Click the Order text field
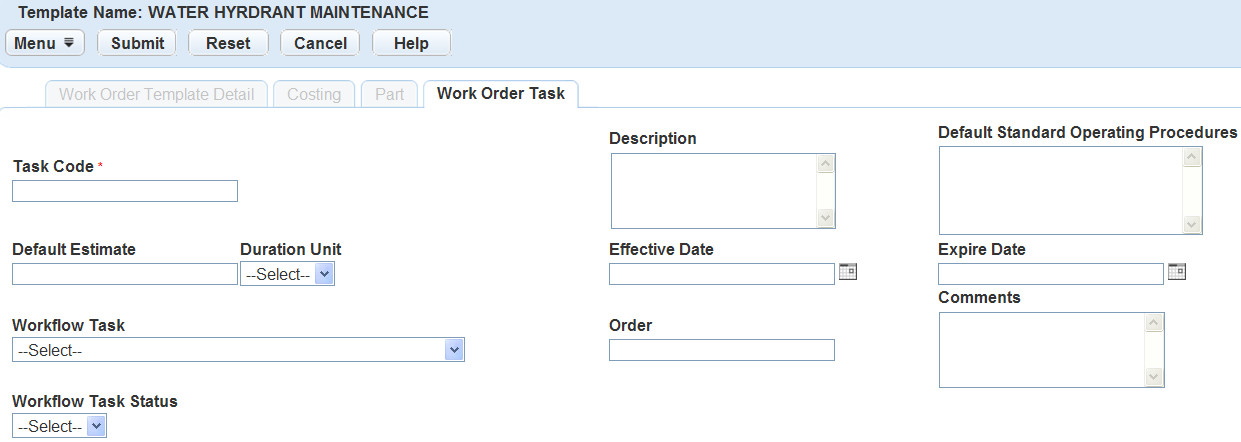 (721, 350)
